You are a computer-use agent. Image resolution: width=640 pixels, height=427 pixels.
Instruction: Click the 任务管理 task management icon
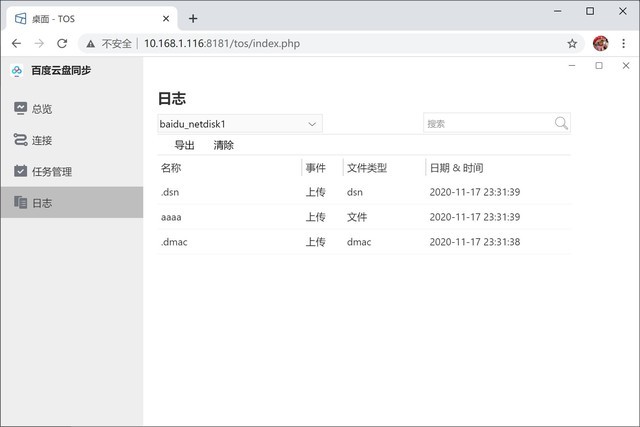coord(20,171)
